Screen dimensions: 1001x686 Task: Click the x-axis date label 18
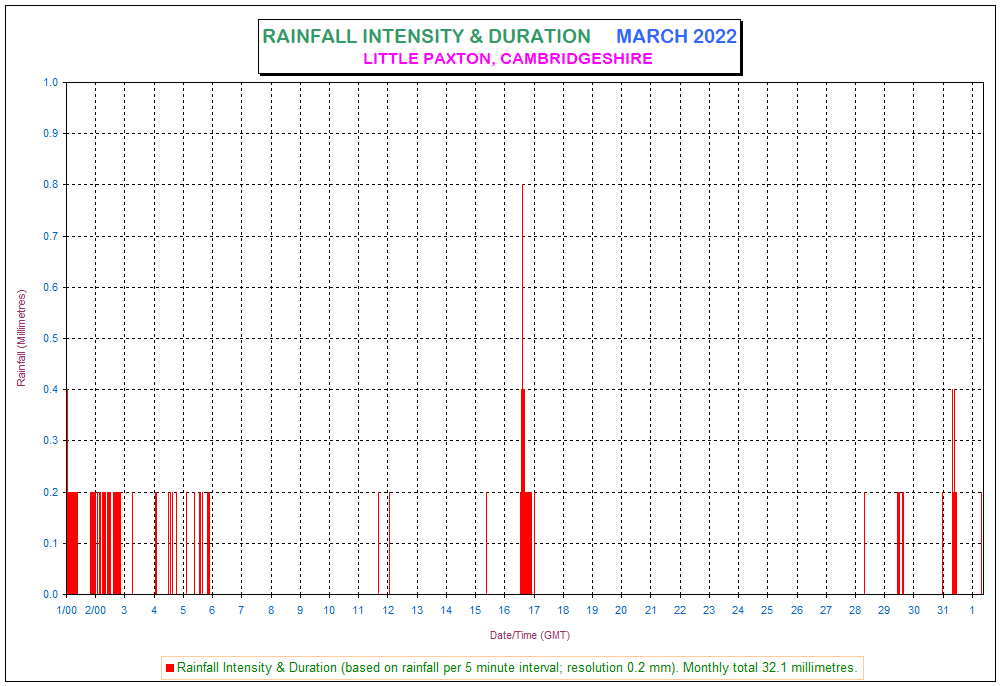(x=563, y=610)
